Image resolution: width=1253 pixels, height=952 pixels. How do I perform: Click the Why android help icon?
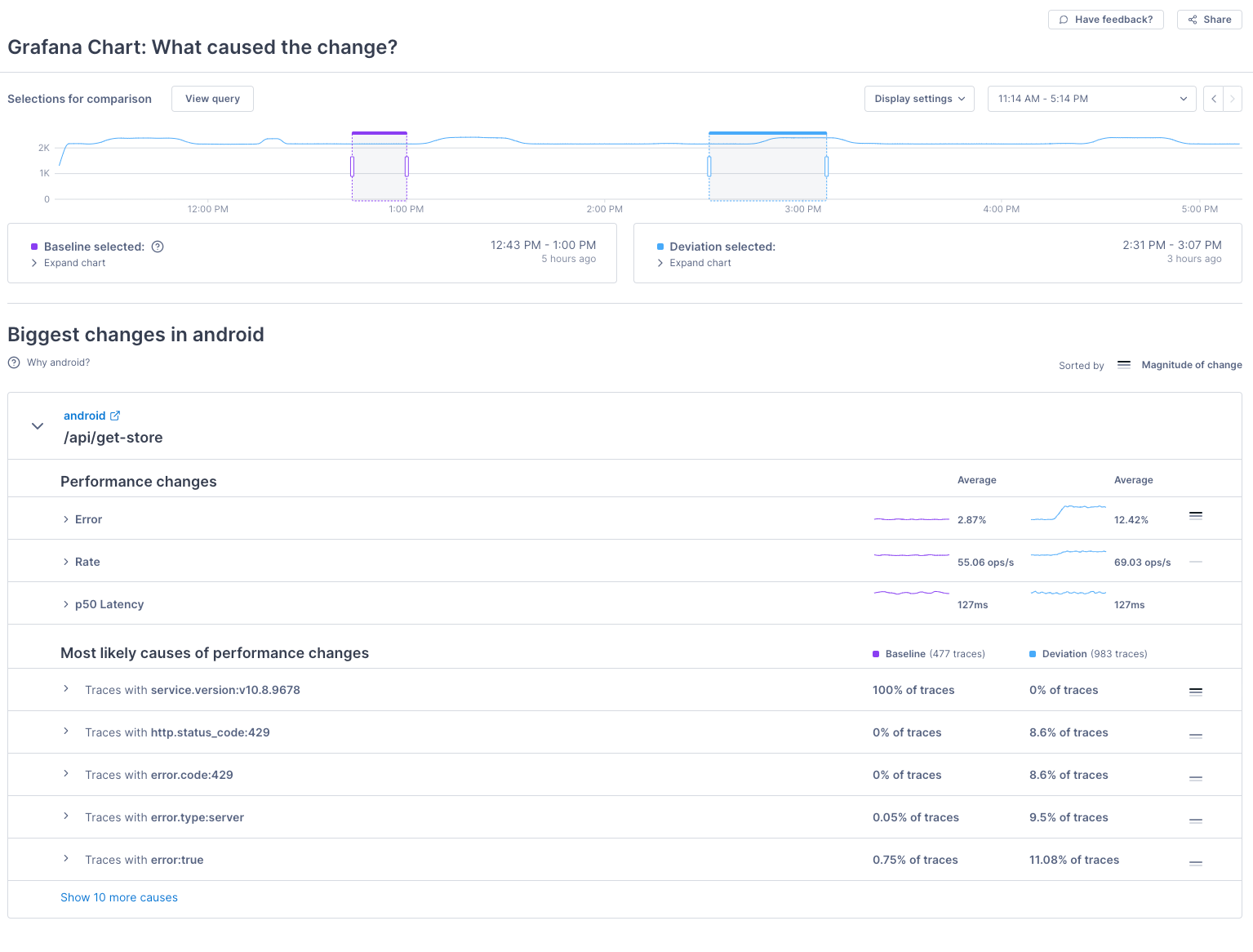coord(14,363)
